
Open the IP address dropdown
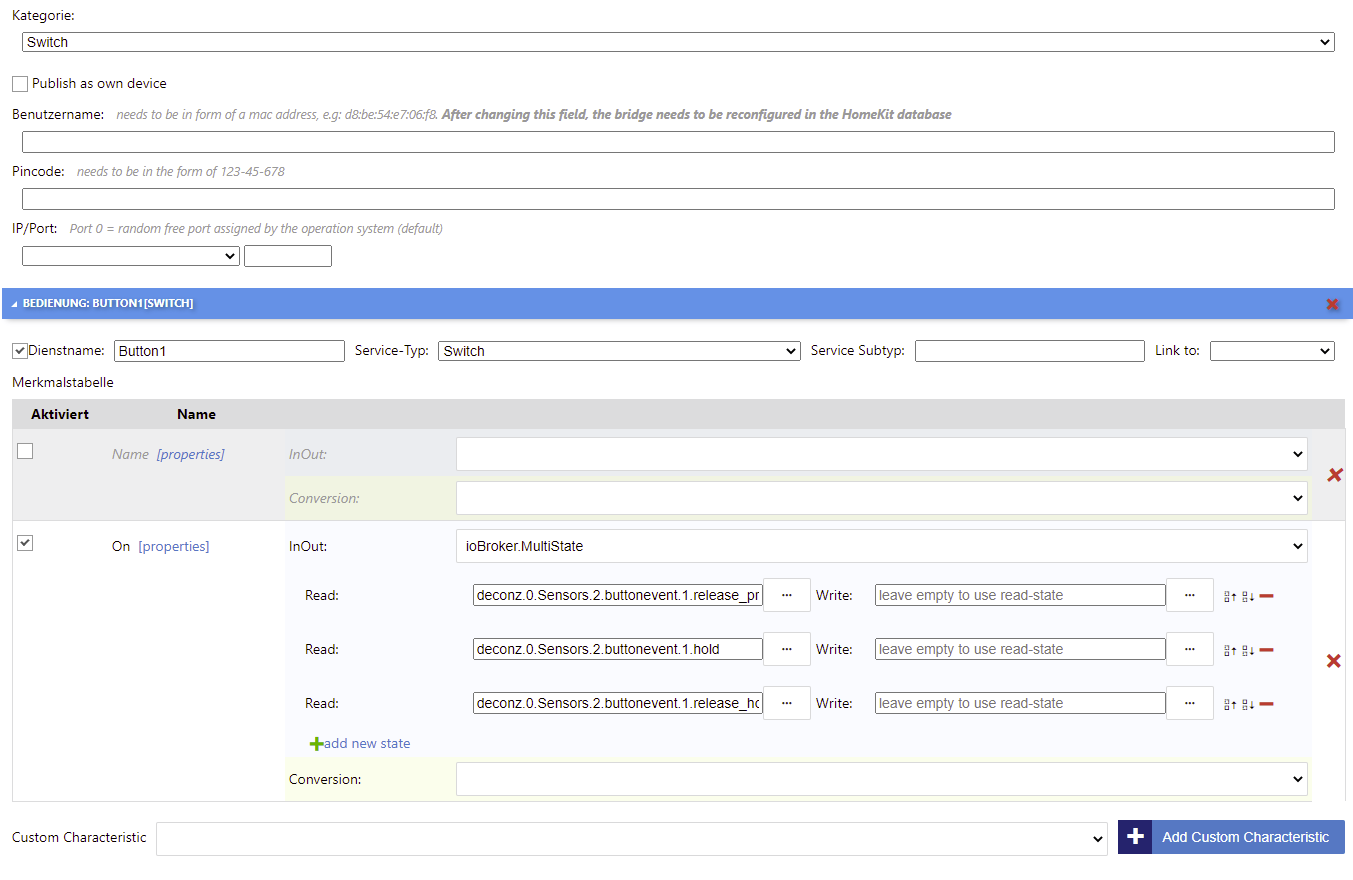pyautogui.click(x=131, y=256)
